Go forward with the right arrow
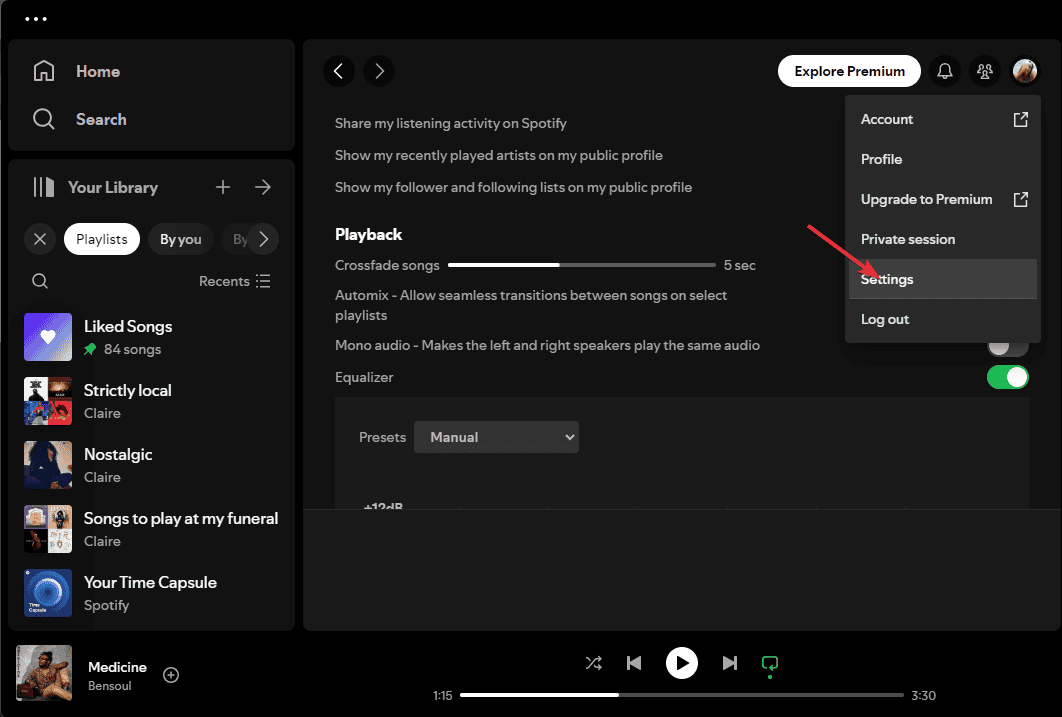This screenshot has height=717, width=1062. (379, 71)
